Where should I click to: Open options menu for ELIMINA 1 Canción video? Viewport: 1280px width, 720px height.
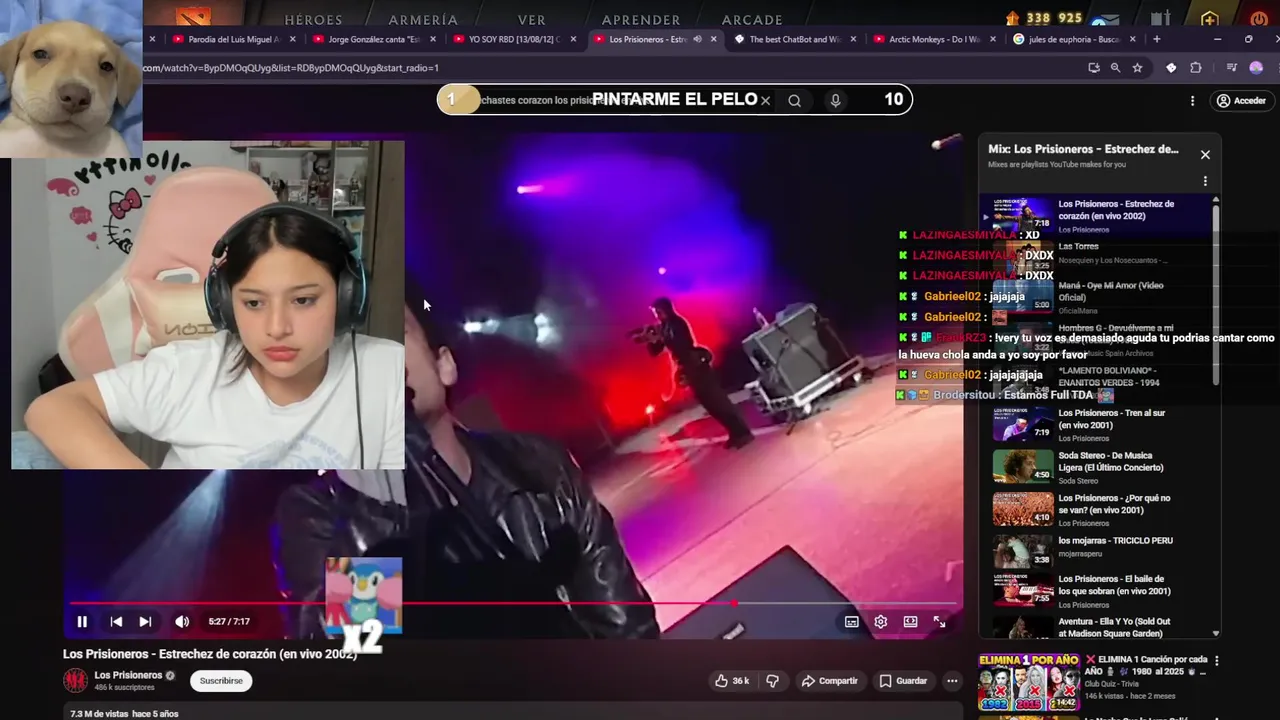pos(1217,661)
